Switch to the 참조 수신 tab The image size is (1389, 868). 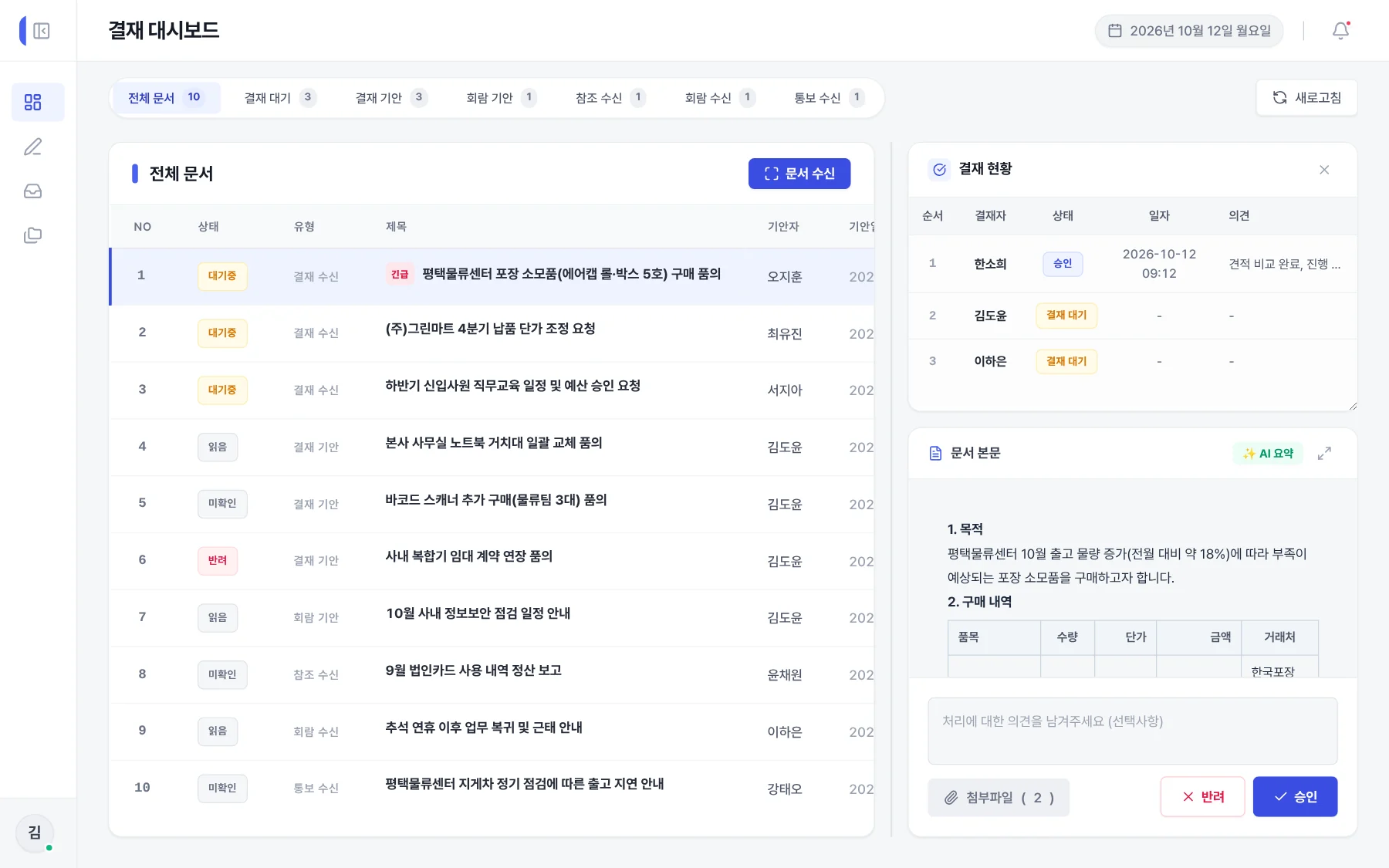click(x=610, y=98)
